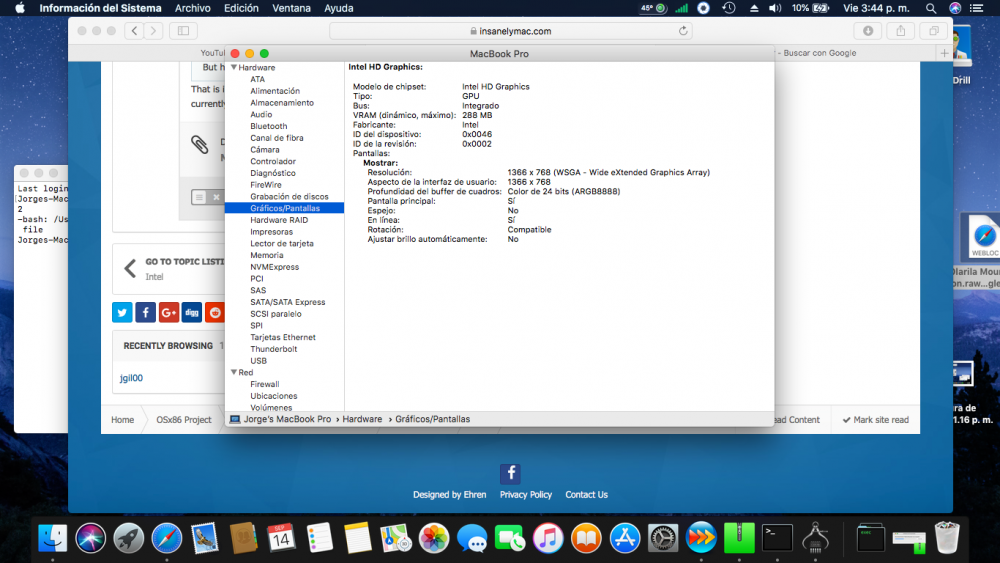Viewport: 1000px width, 563px height.
Task: Open Calendar icon showing 14
Action: (281, 537)
